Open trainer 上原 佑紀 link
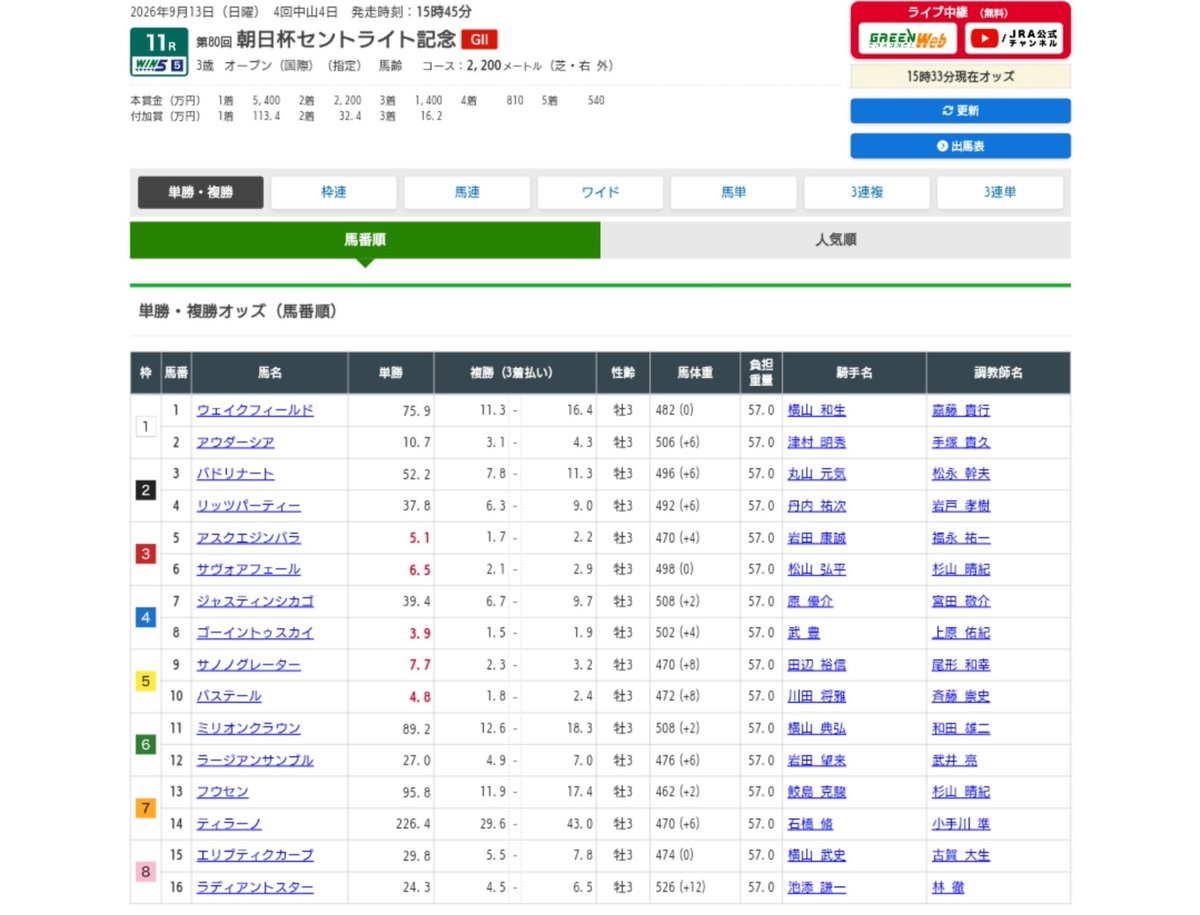 click(x=961, y=633)
